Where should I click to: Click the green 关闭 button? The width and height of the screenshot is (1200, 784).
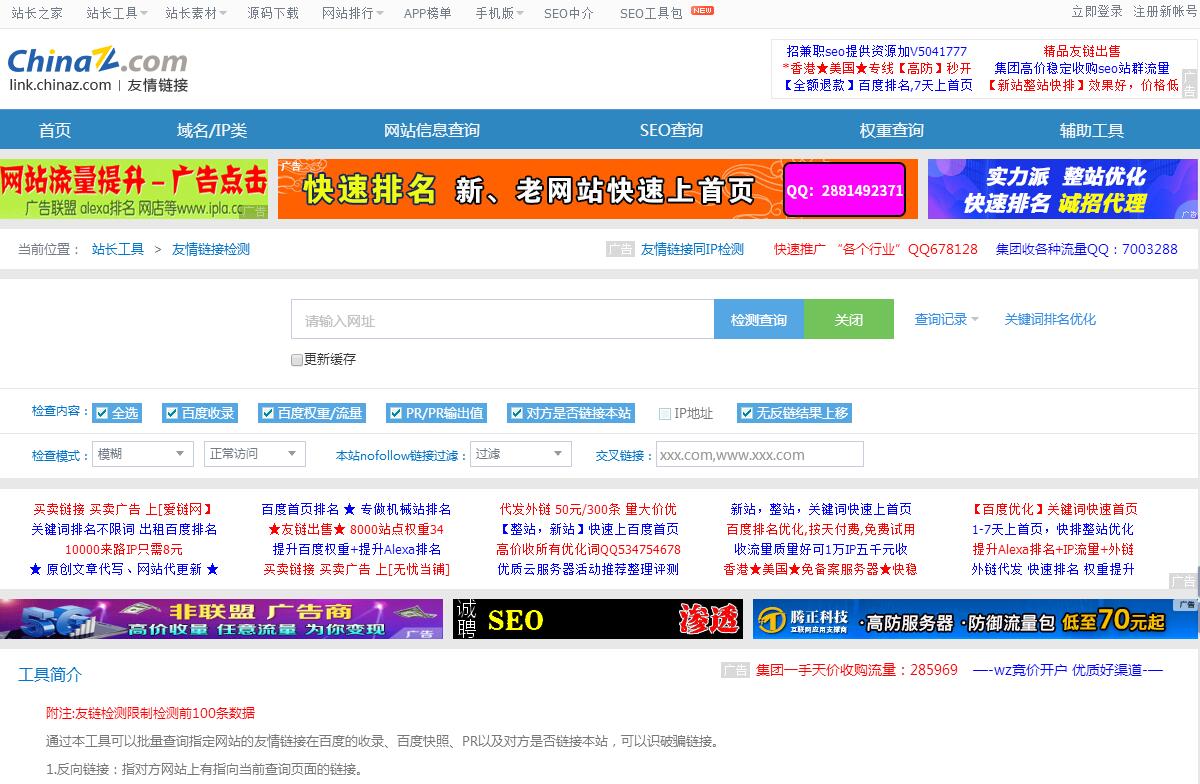848,320
